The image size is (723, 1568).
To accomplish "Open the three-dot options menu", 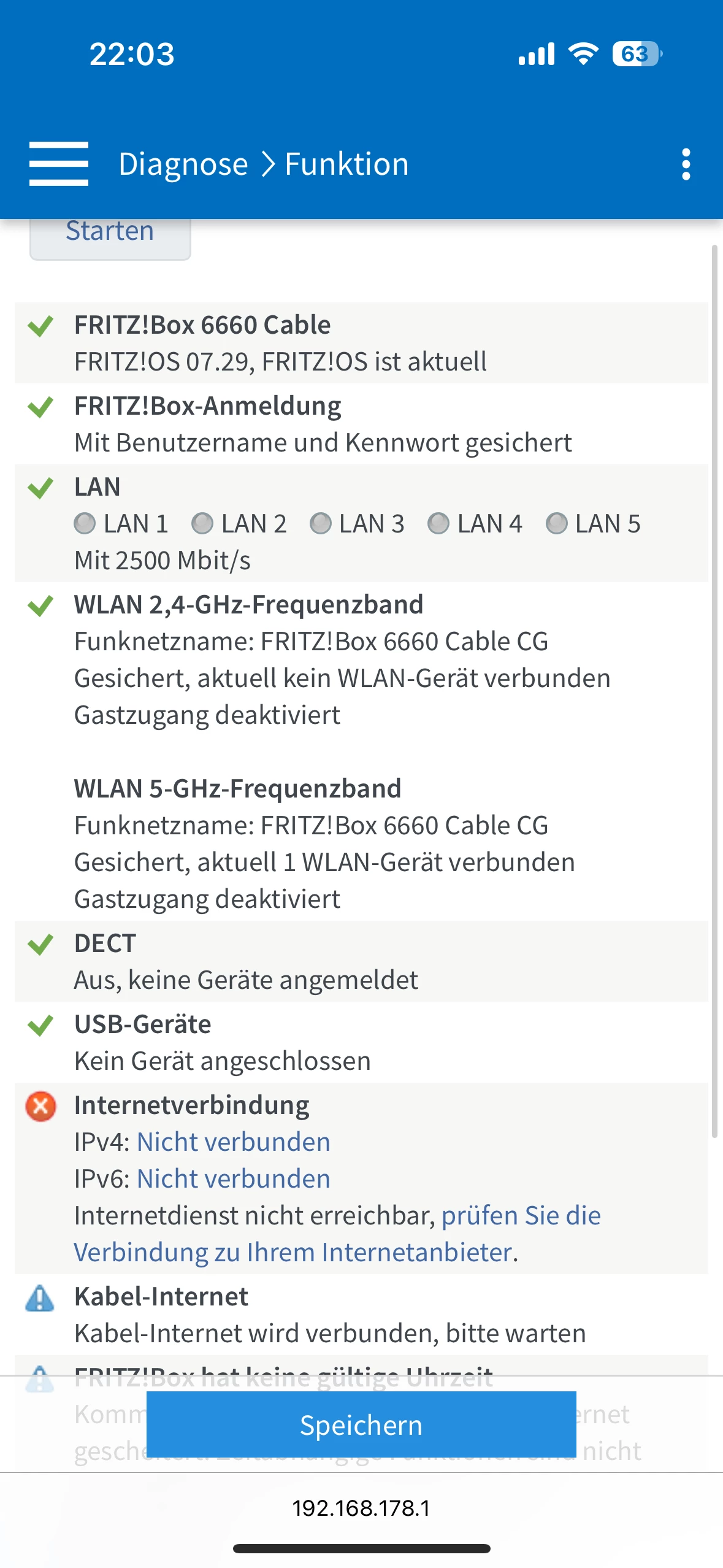I will pyautogui.click(x=686, y=164).
